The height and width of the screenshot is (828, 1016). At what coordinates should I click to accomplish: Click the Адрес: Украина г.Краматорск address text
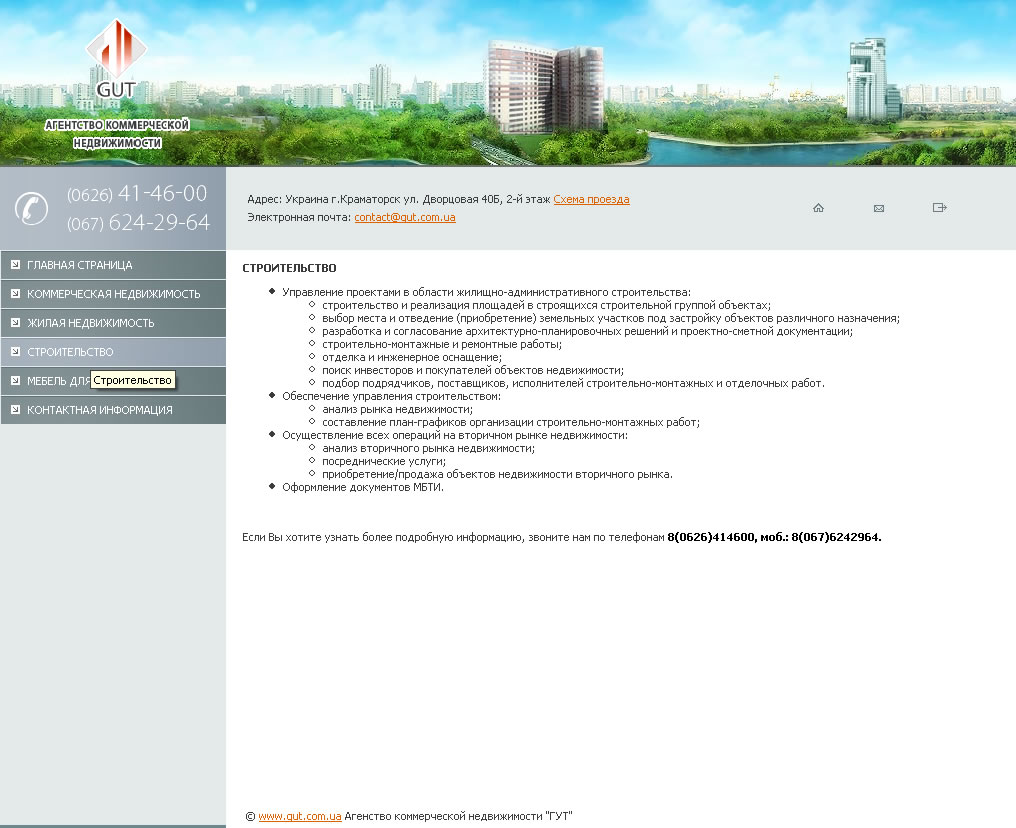(x=398, y=200)
